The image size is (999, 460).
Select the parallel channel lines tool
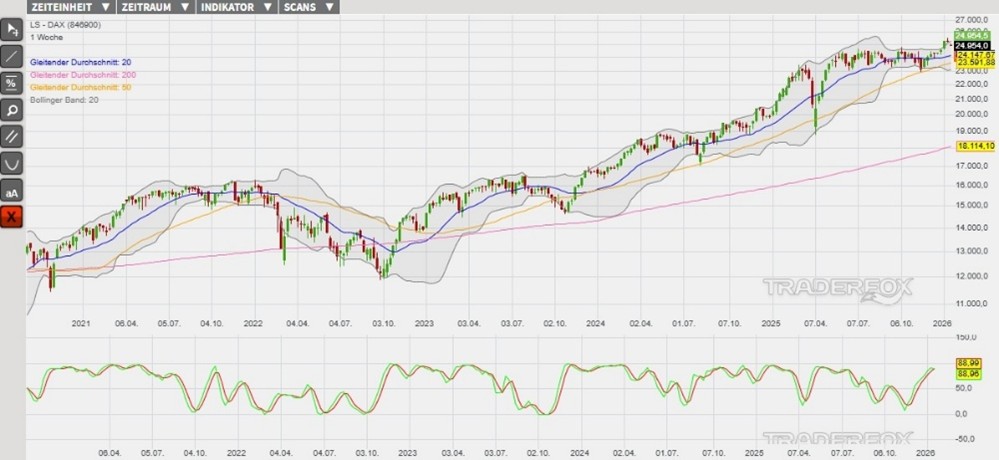(12, 136)
